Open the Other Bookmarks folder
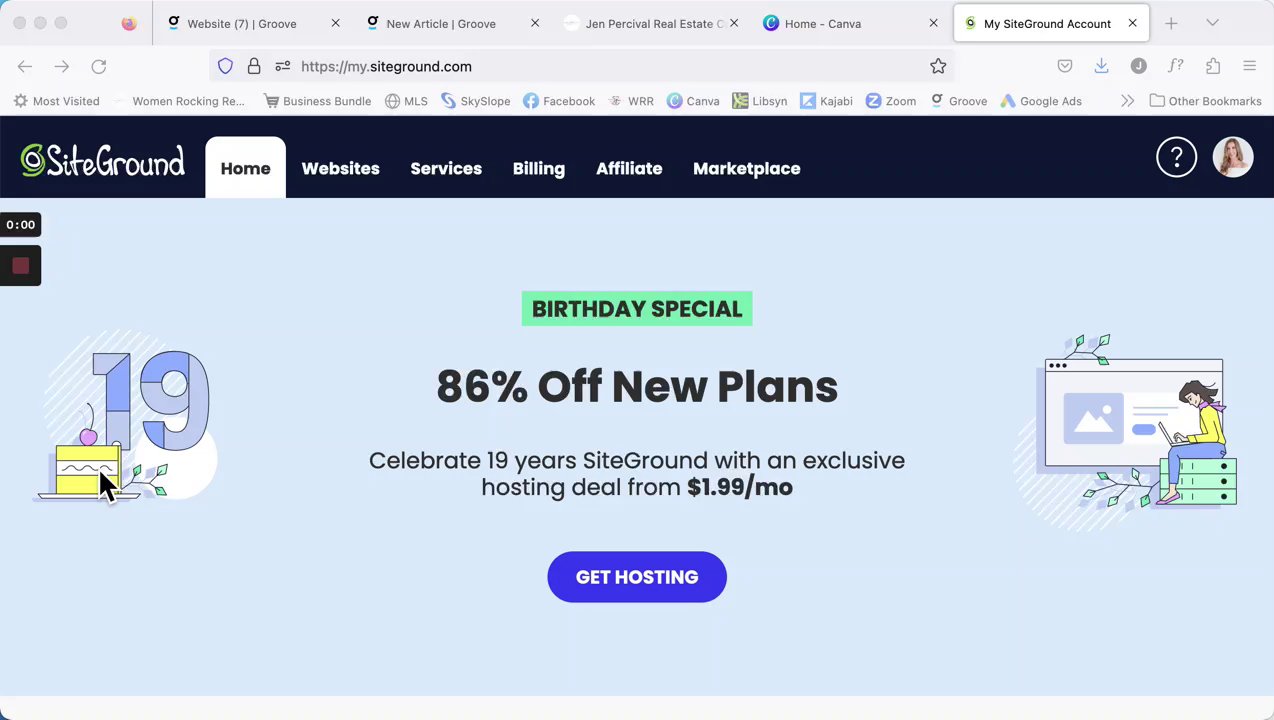 (1205, 101)
